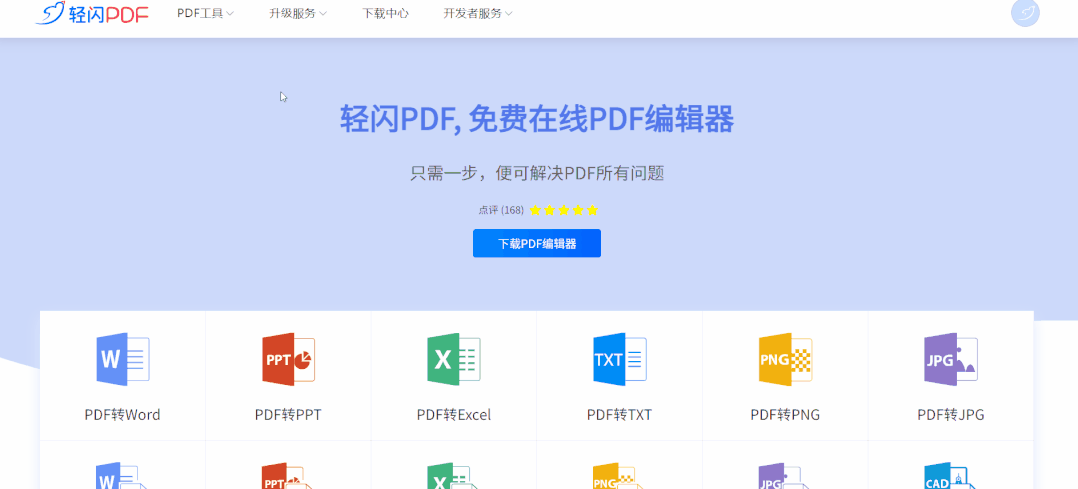Select the PDF转JPG purple icon
1078x489 pixels.
pos(951,359)
